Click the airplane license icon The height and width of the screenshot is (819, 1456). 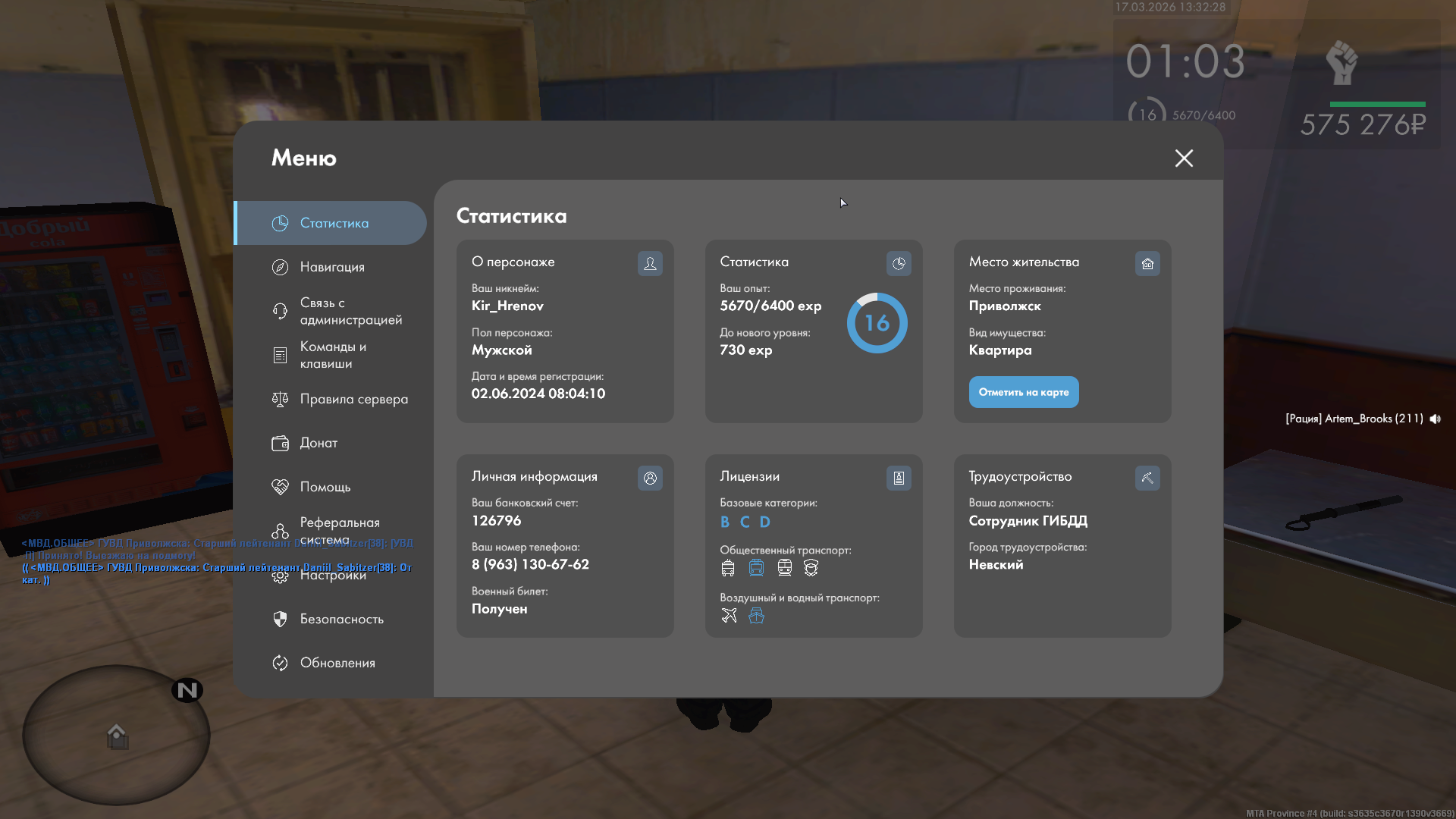(x=729, y=615)
